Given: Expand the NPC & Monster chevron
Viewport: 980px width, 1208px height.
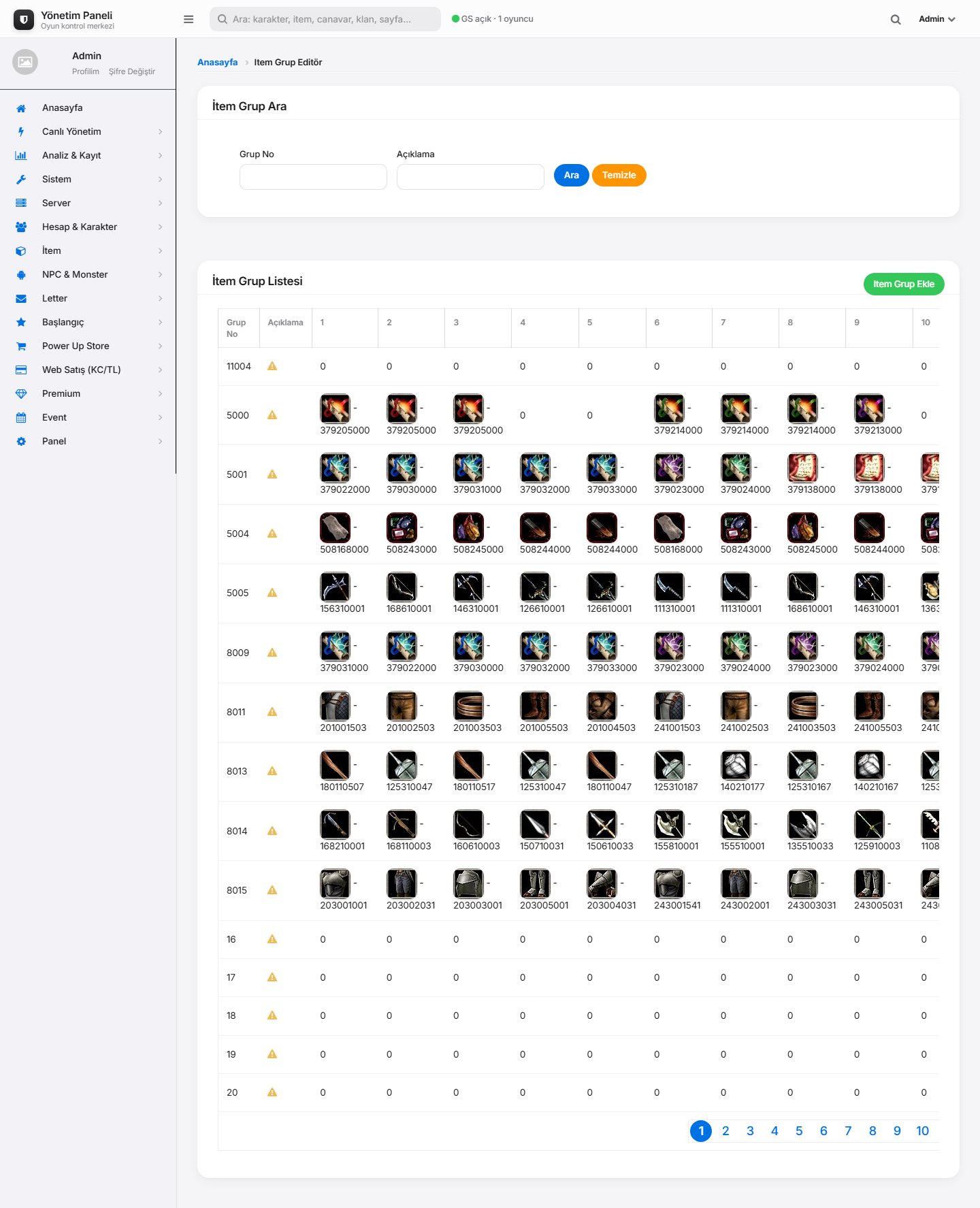Looking at the screenshot, I should [161, 275].
